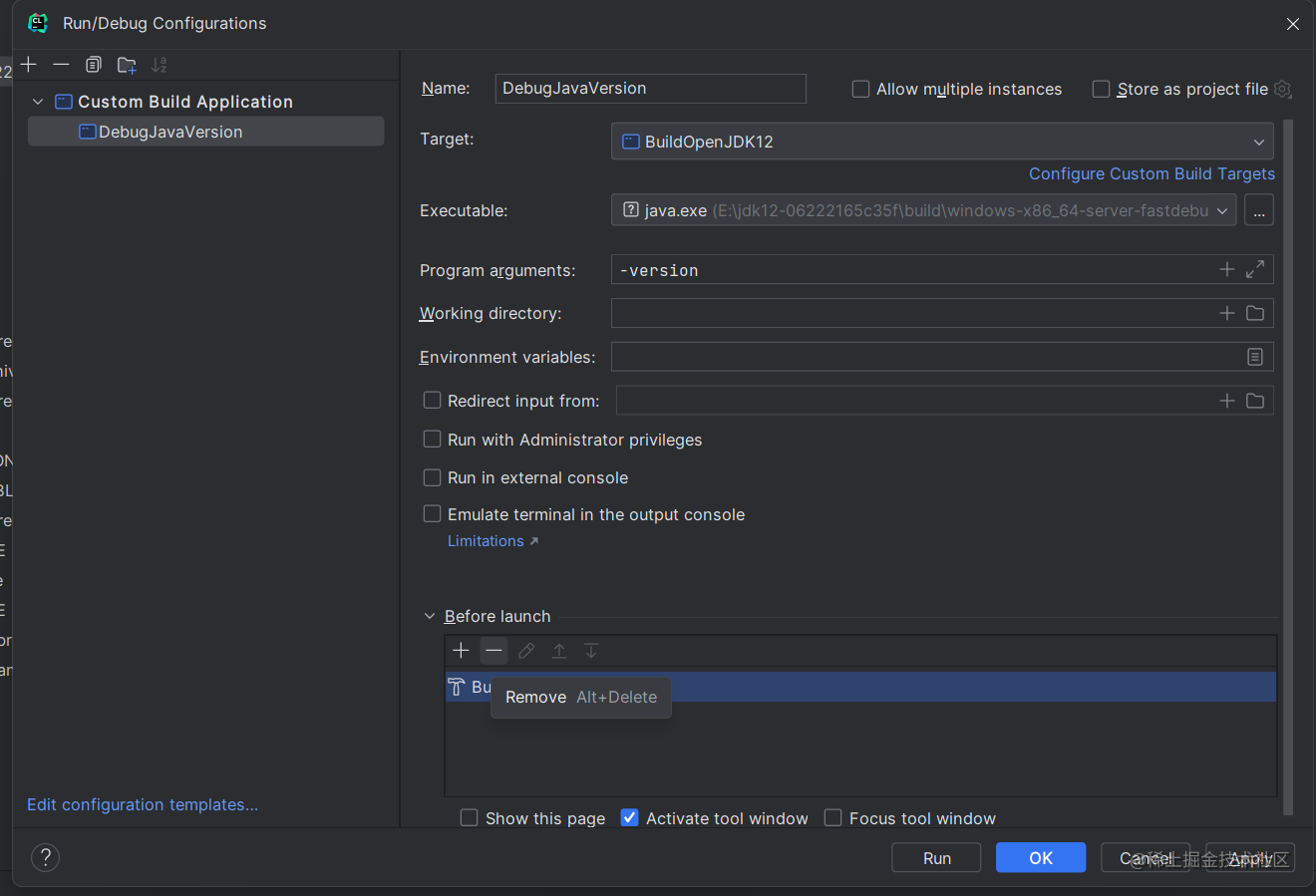This screenshot has height=896, width=1316.
Task: Insert macro into Working directory
Action: (x=1227, y=313)
